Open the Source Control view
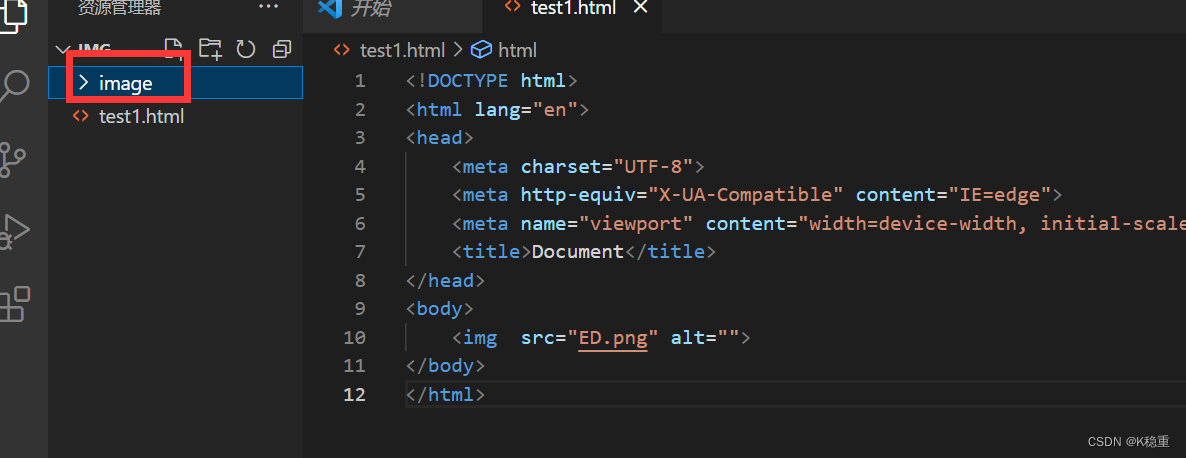This screenshot has height=458, width=1186. [x=13, y=159]
